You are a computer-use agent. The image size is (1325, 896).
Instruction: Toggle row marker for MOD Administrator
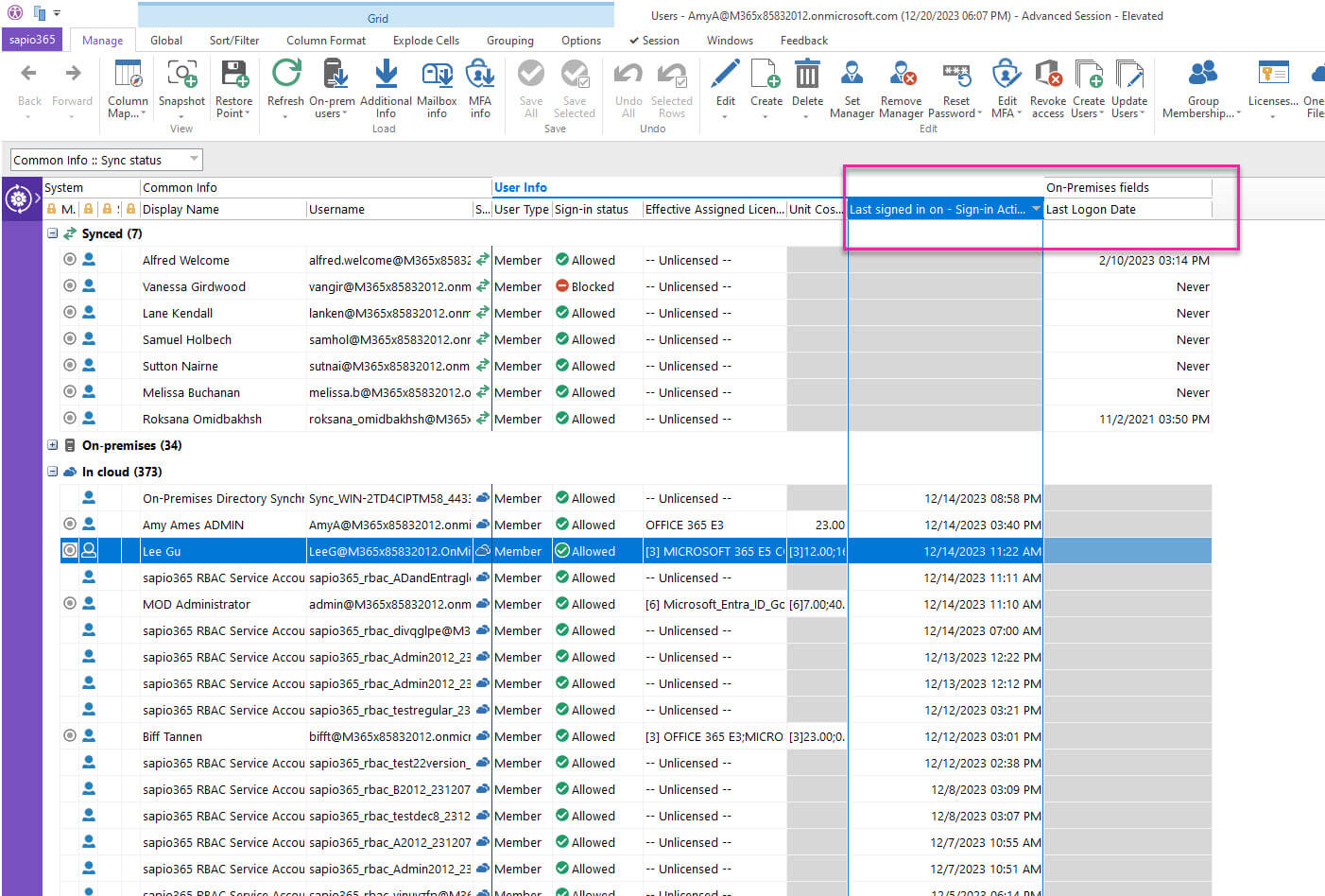70,603
